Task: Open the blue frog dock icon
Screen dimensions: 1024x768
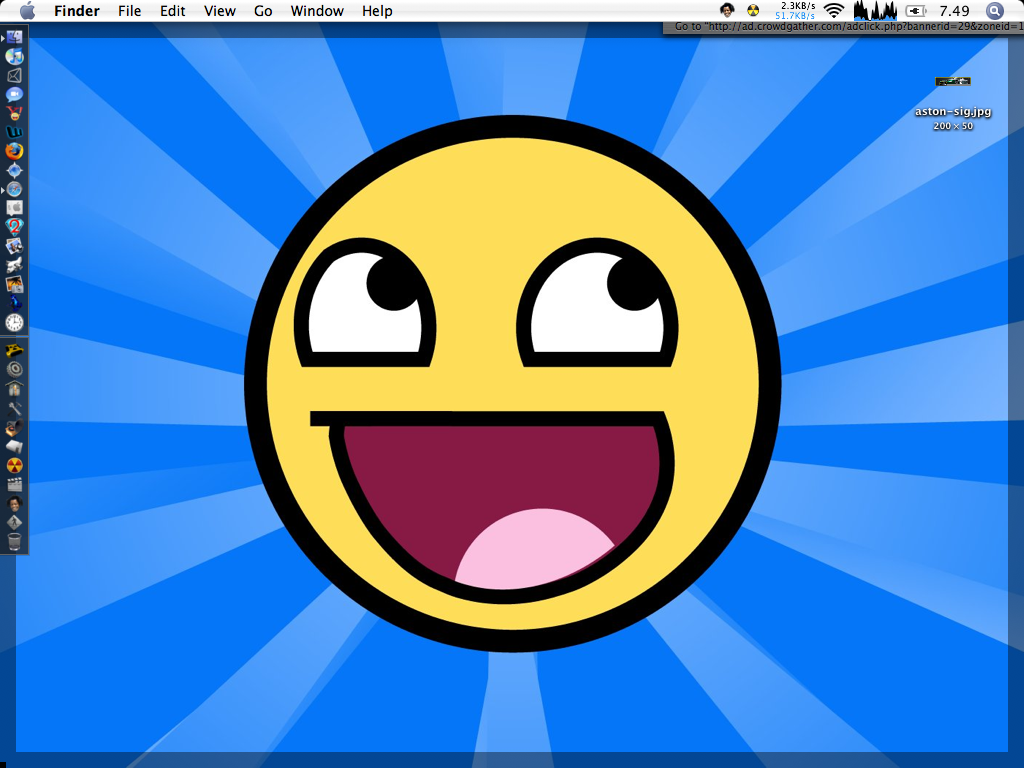Action: click(x=14, y=303)
